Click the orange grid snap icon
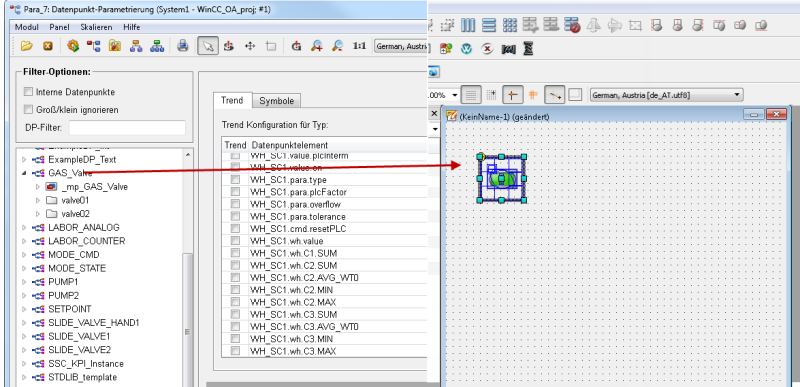800x387 pixels. pyautogui.click(x=533, y=94)
